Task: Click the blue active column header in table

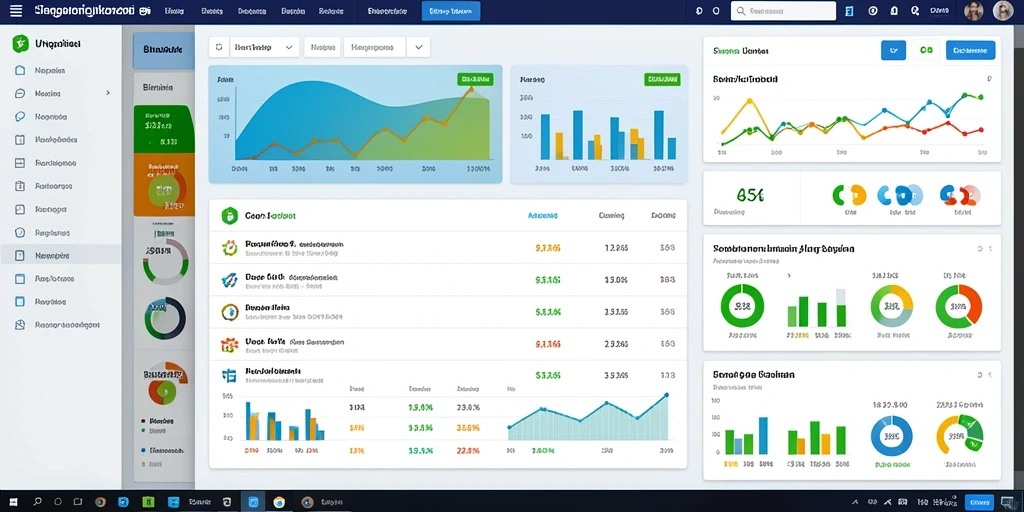Action: click(542, 215)
